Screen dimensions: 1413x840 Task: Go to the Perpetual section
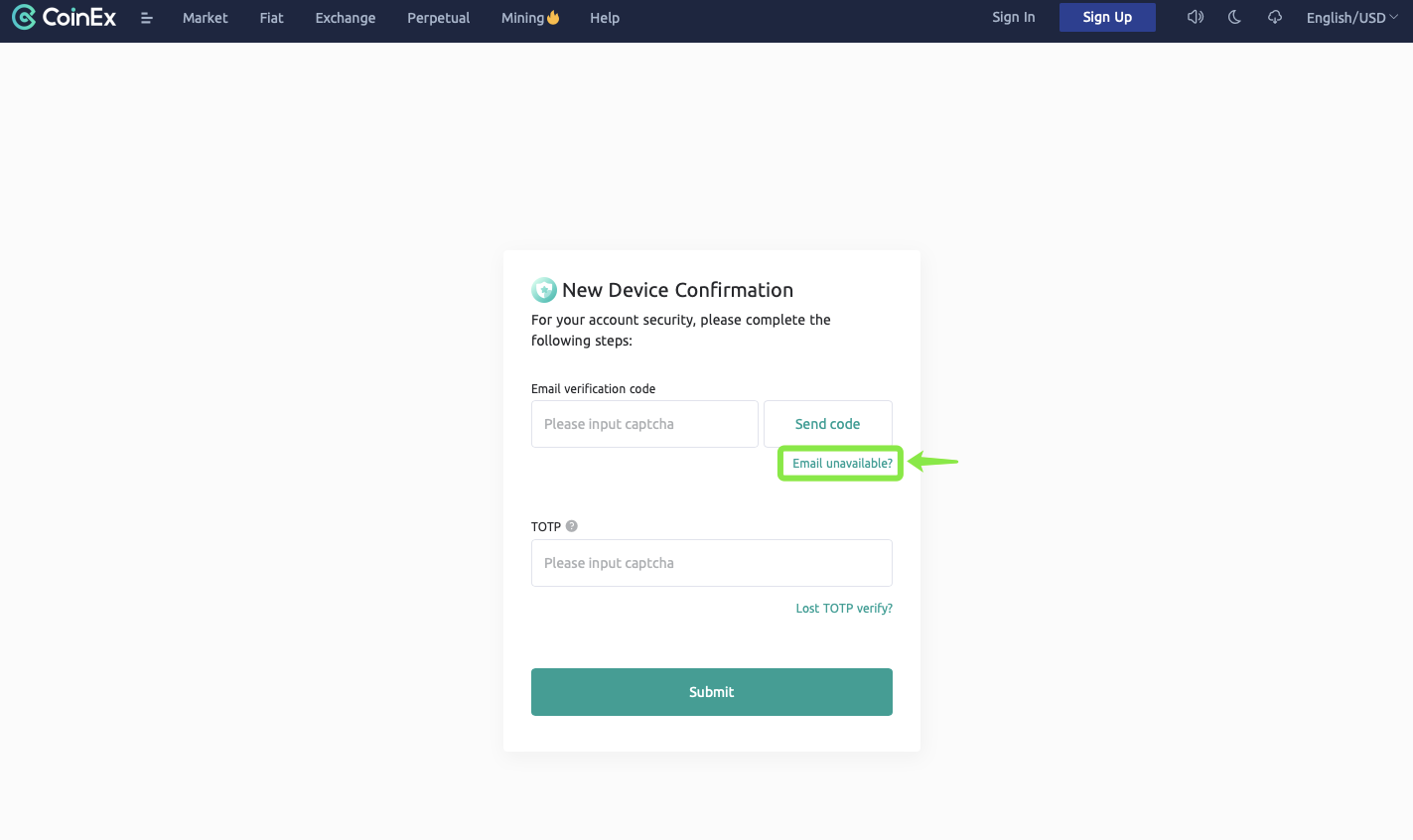tap(438, 17)
